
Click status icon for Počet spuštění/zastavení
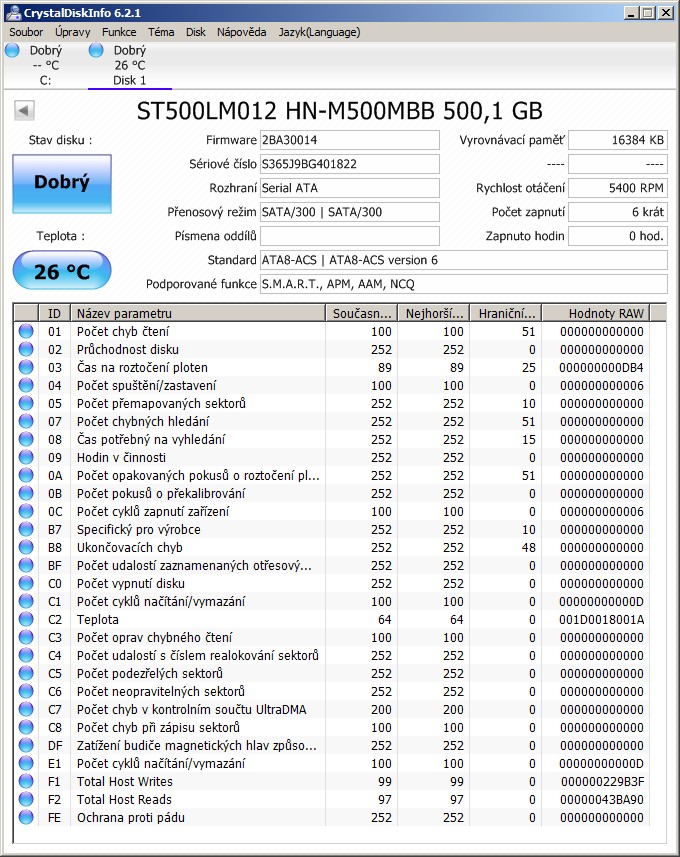[26, 385]
